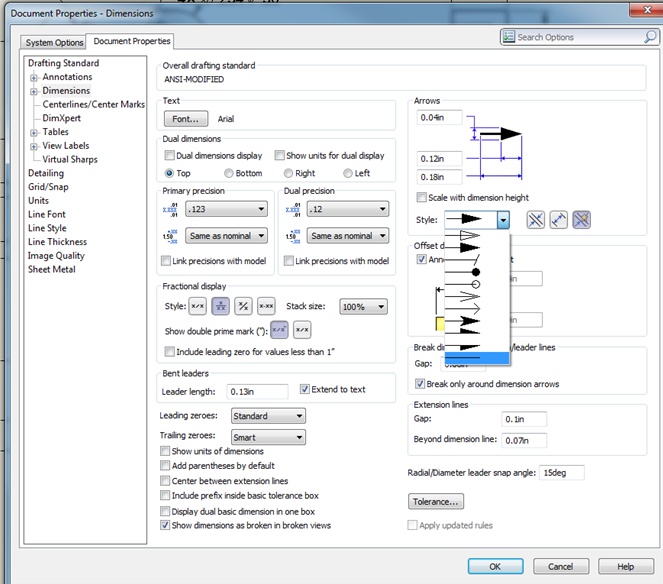Viewport: 663px width, 584px height.
Task: Click the arrow height 0.04in field
Action: click(439, 117)
